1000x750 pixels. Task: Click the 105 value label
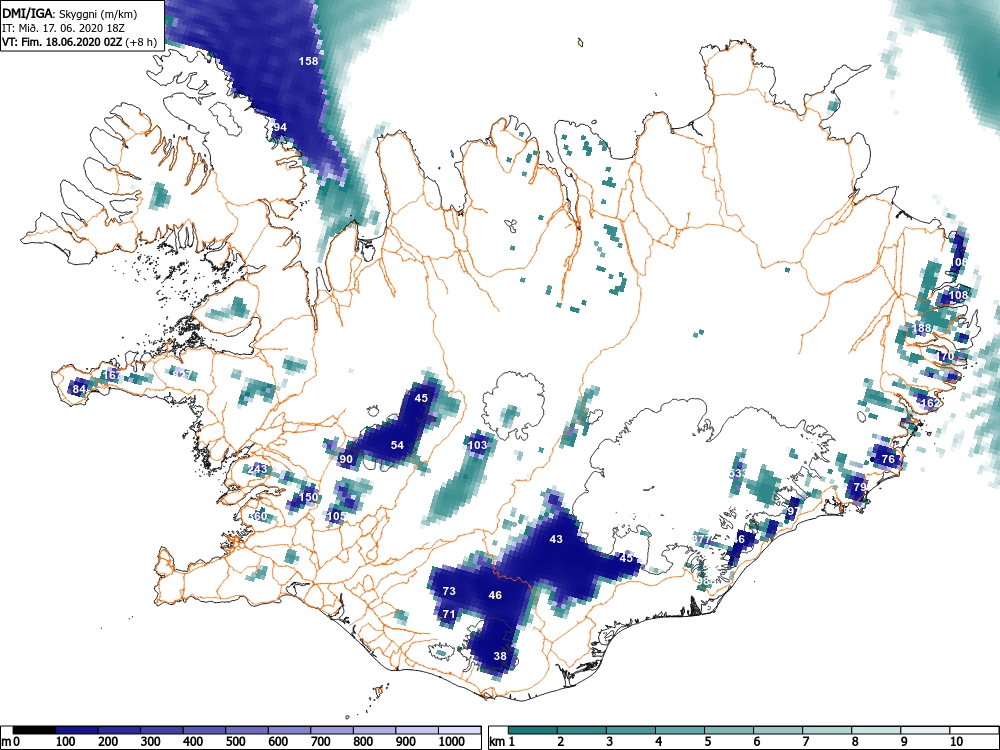pos(336,516)
